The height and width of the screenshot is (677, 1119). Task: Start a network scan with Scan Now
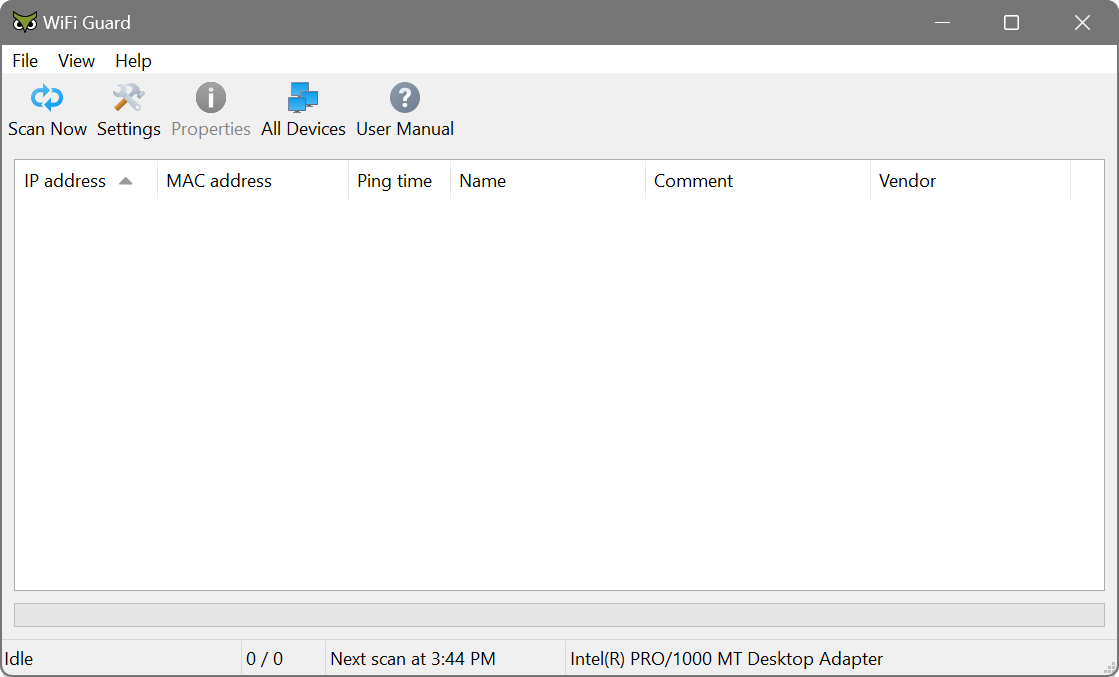(x=47, y=110)
